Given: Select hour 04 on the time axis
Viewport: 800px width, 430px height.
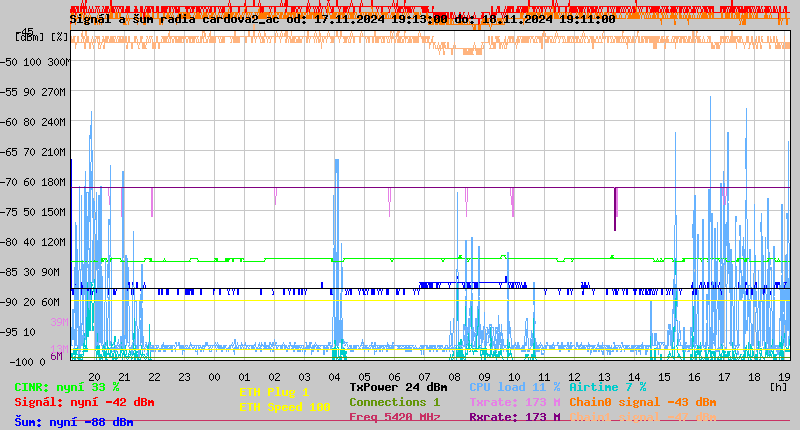Looking at the screenshot, I should pyautogui.click(x=334, y=377).
